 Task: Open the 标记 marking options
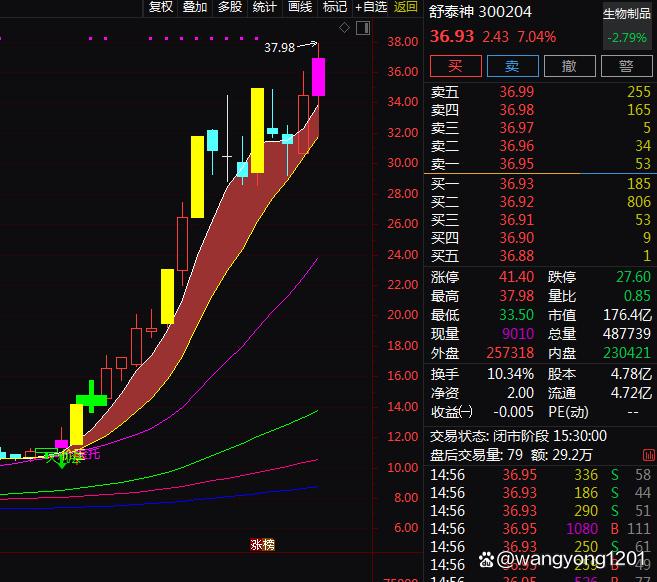[x=335, y=7]
